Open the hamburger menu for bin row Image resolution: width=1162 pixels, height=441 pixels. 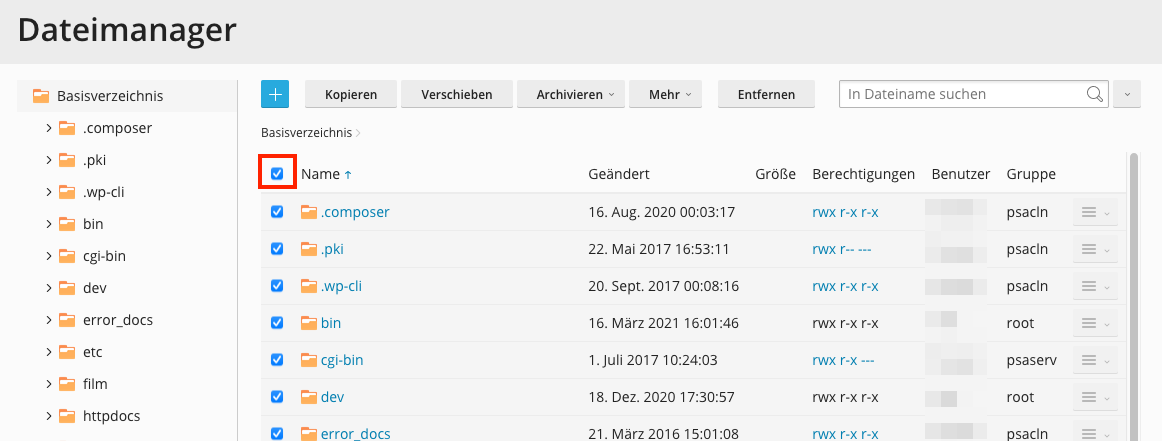pos(1094,323)
